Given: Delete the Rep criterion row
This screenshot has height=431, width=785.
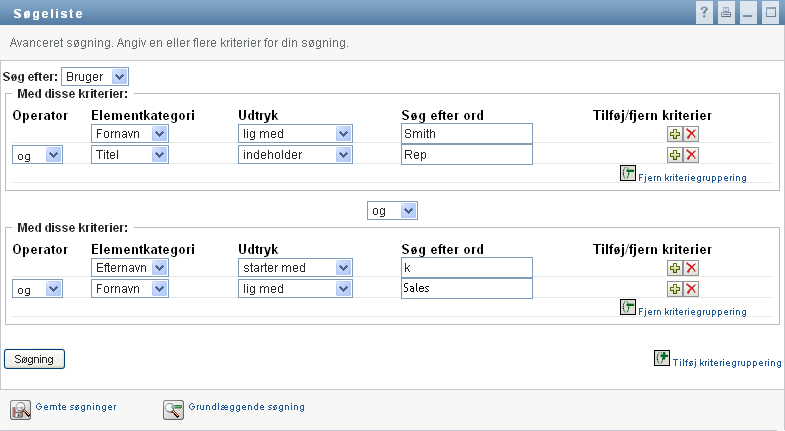Looking at the screenshot, I should 691,154.
